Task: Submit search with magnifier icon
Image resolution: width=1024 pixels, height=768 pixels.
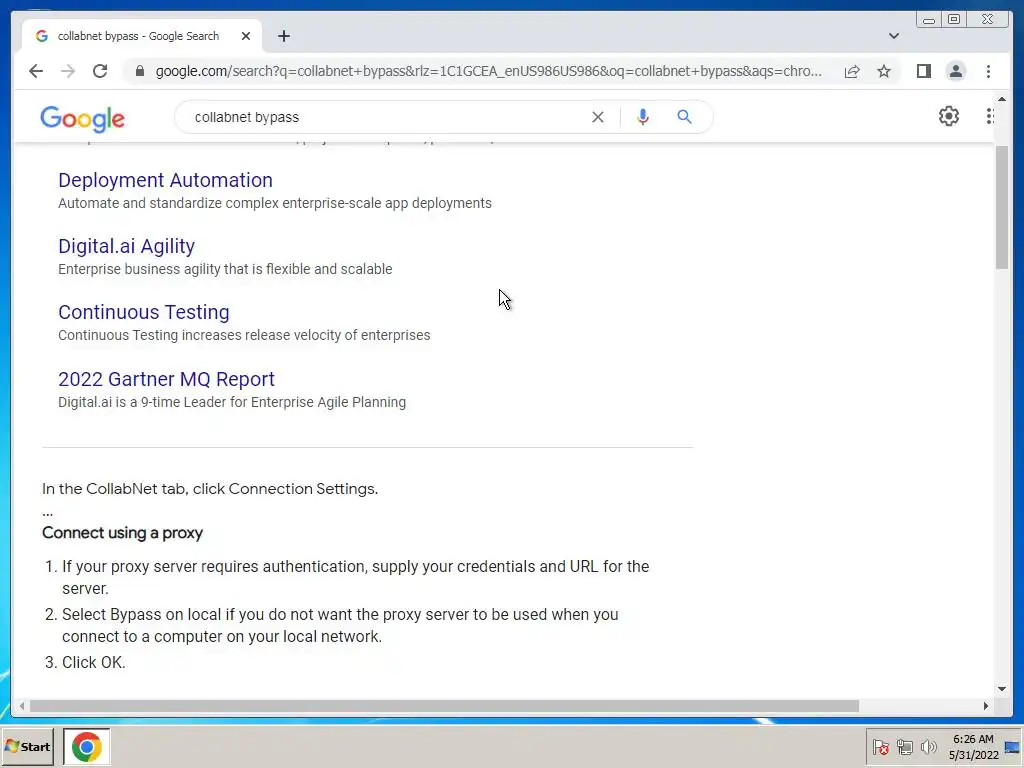Action: click(x=684, y=117)
